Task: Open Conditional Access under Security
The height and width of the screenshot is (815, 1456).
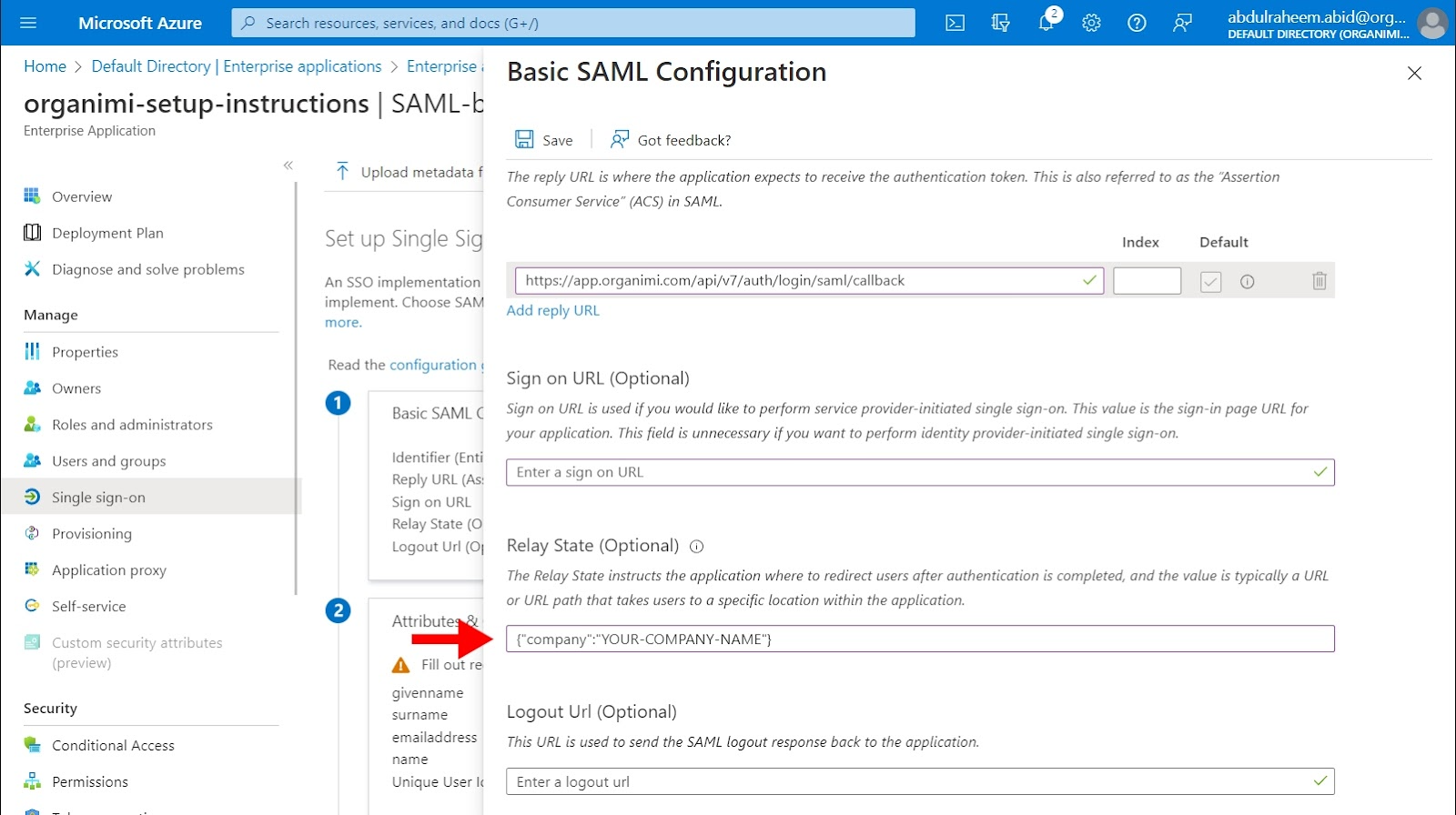Action: coord(113,745)
